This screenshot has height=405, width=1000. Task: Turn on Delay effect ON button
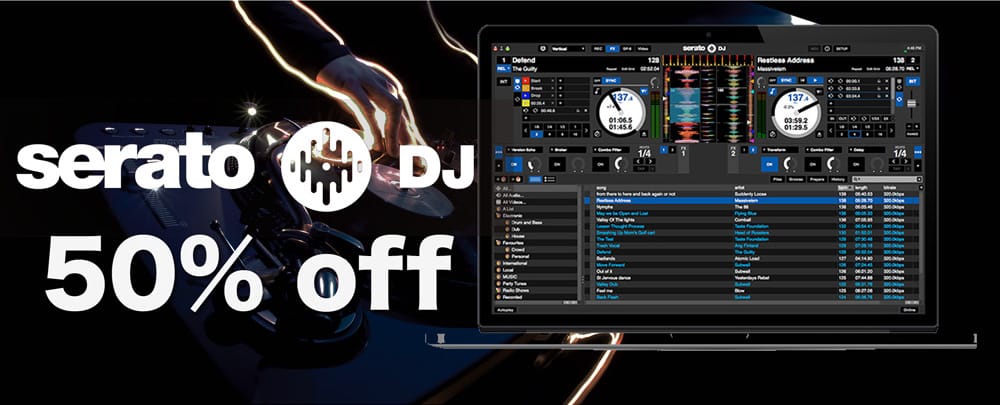[856, 164]
